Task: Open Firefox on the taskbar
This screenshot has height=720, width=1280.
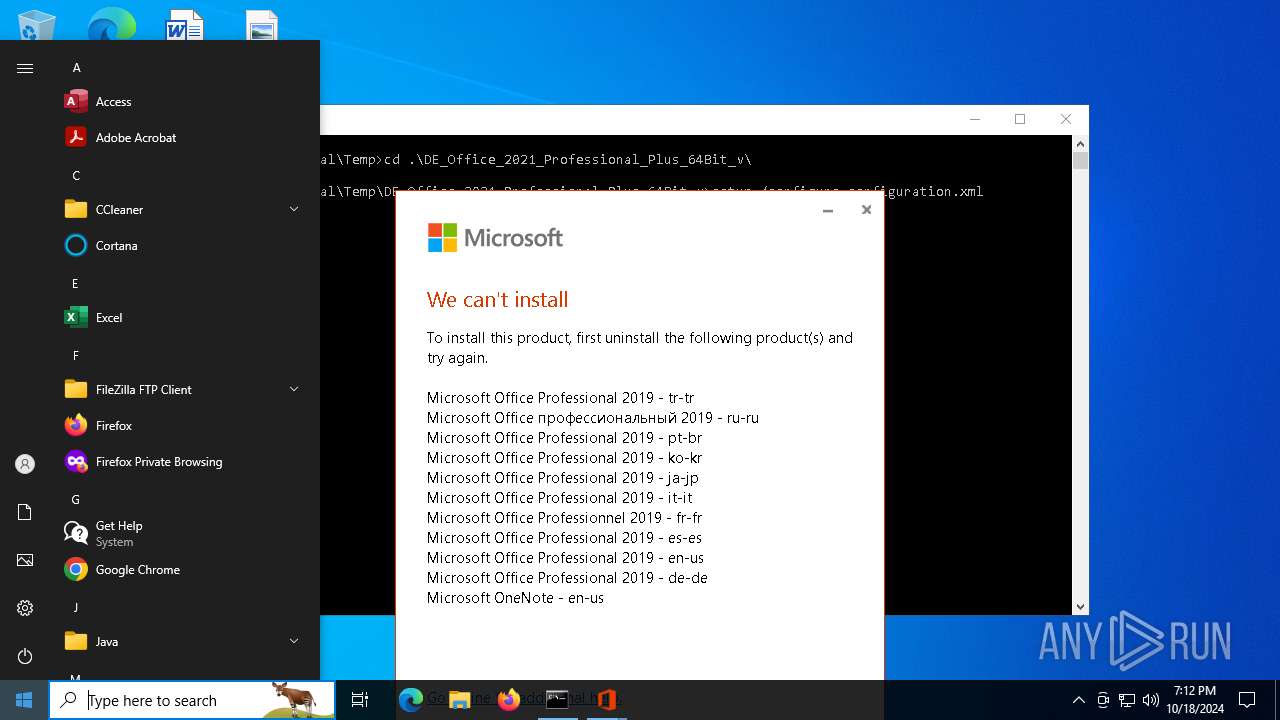Action: [509, 700]
